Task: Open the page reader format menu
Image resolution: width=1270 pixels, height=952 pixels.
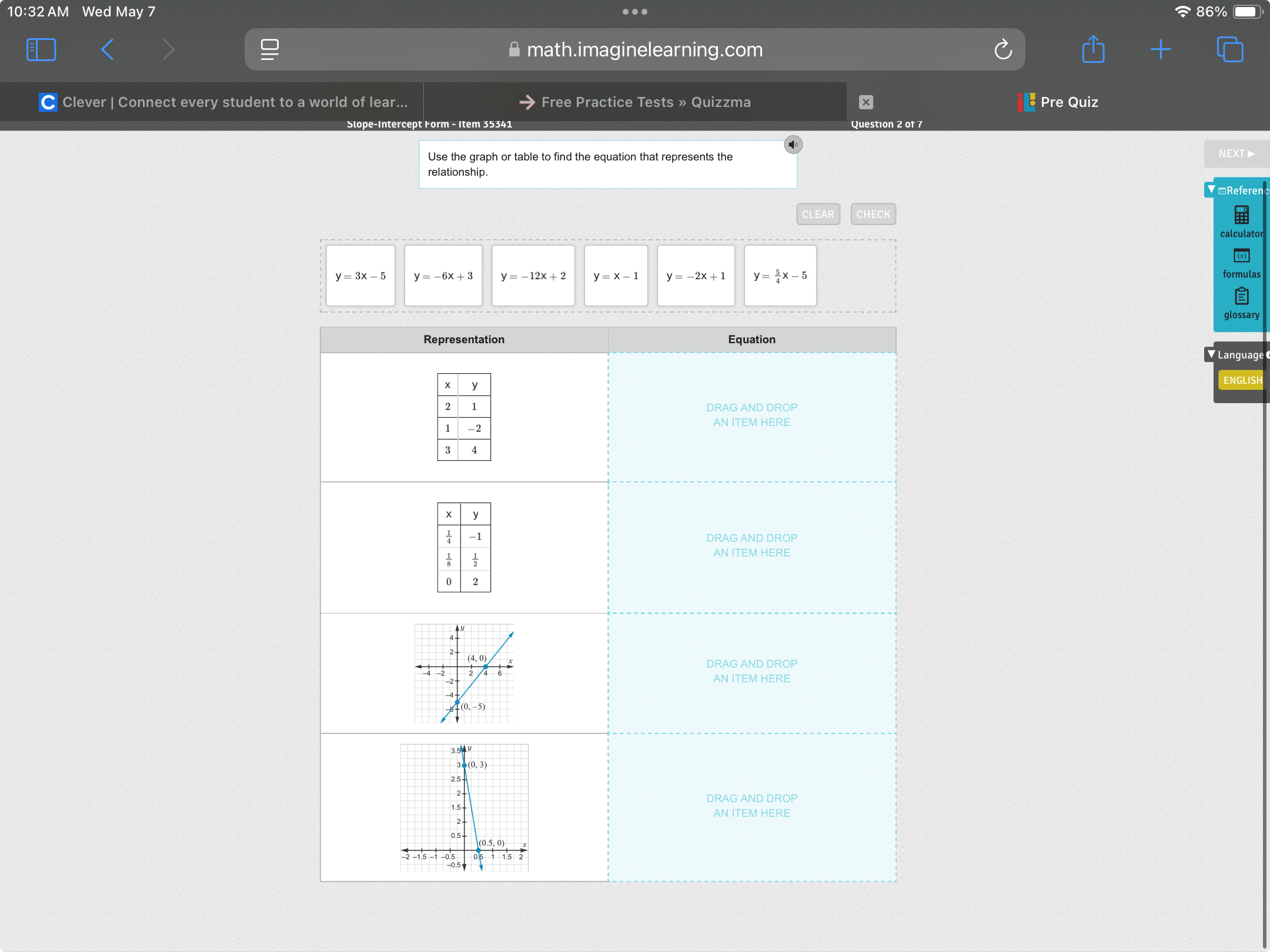Action: (x=270, y=50)
